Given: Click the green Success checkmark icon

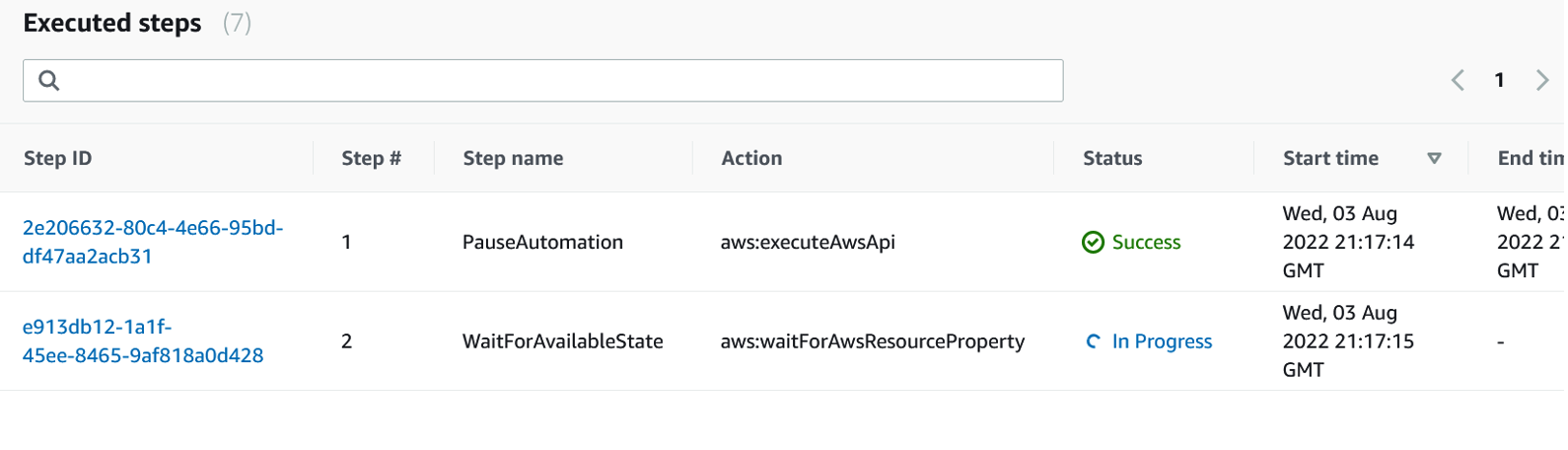Looking at the screenshot, I should [1093, 243].
